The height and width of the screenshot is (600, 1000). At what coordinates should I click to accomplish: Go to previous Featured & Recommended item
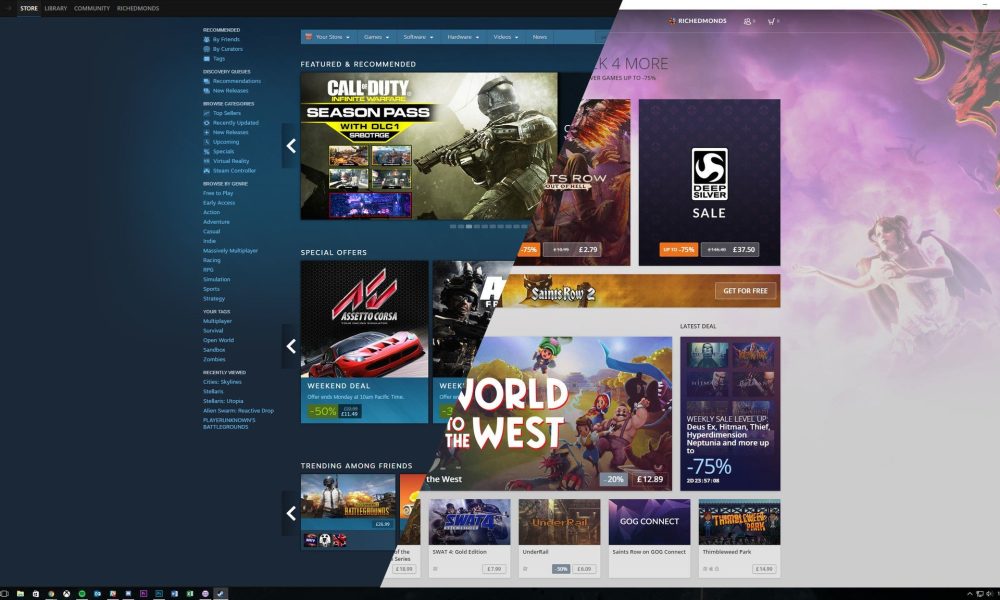point(291,146)
